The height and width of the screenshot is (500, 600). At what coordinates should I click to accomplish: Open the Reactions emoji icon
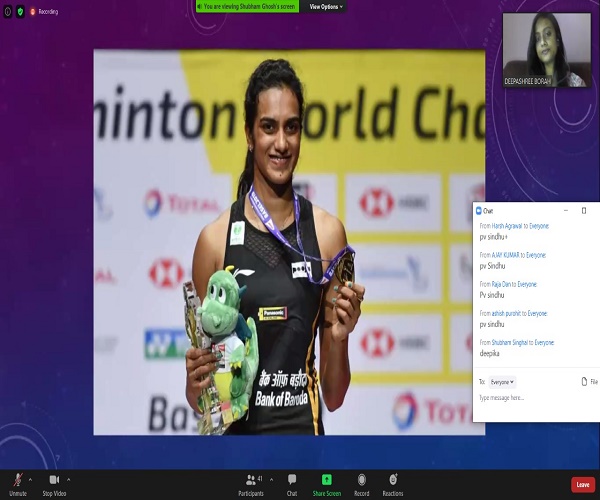tap(393, 479)
